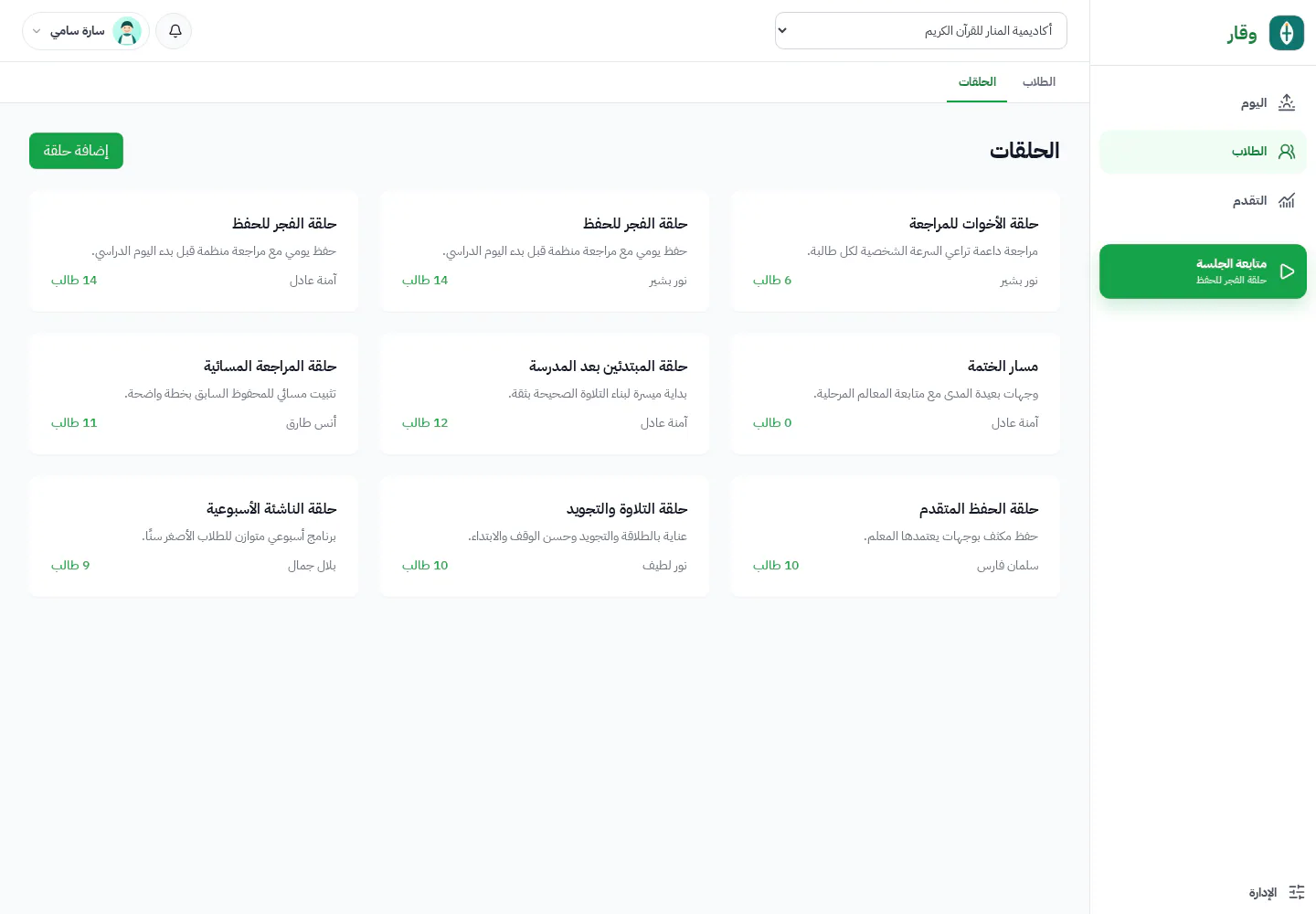Click the 0 طالب count
The image size is (1316, 914).
click(772, 423)
